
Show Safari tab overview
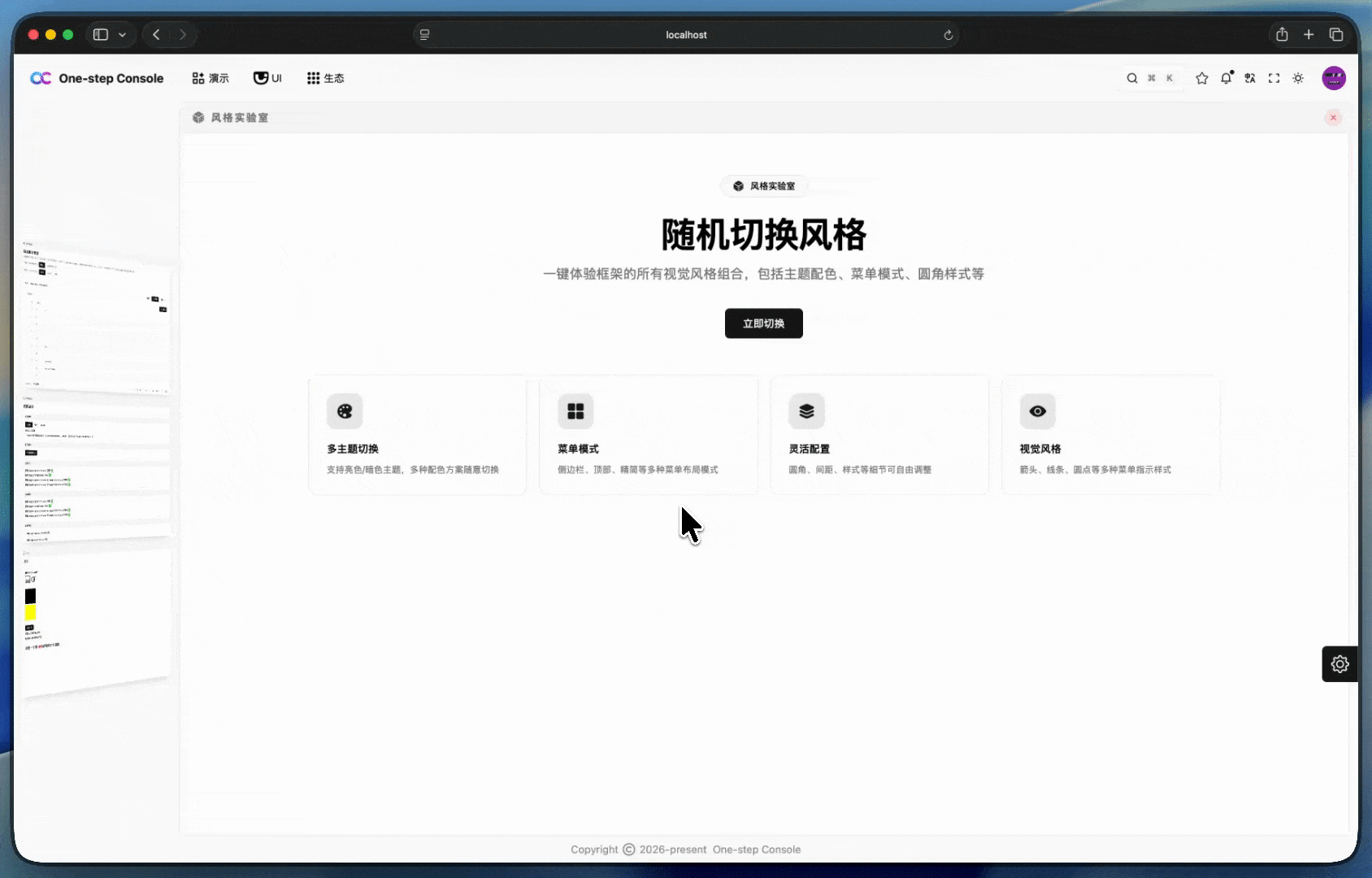(x=1336, y=34)
